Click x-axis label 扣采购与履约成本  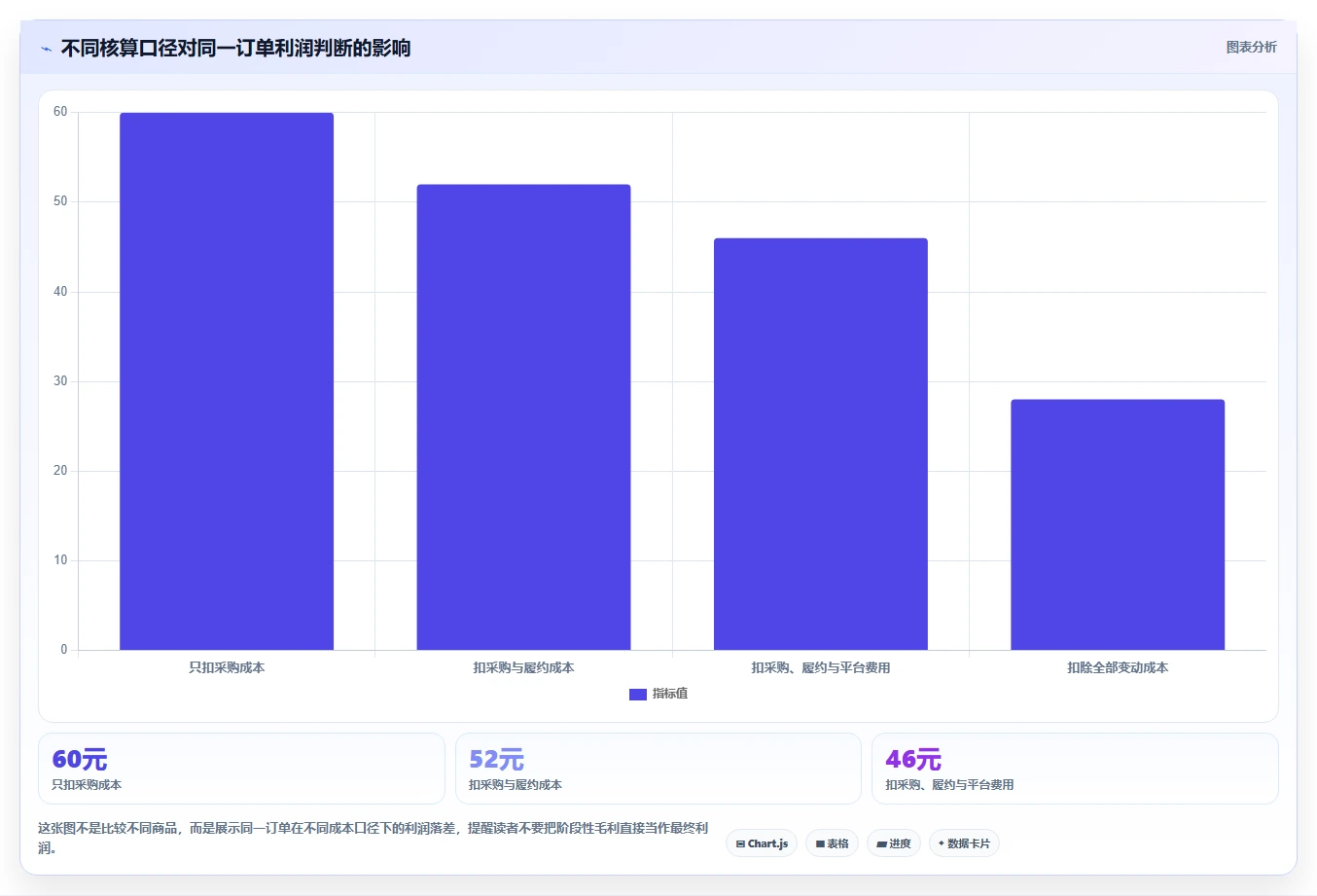[x=523, y=667]
